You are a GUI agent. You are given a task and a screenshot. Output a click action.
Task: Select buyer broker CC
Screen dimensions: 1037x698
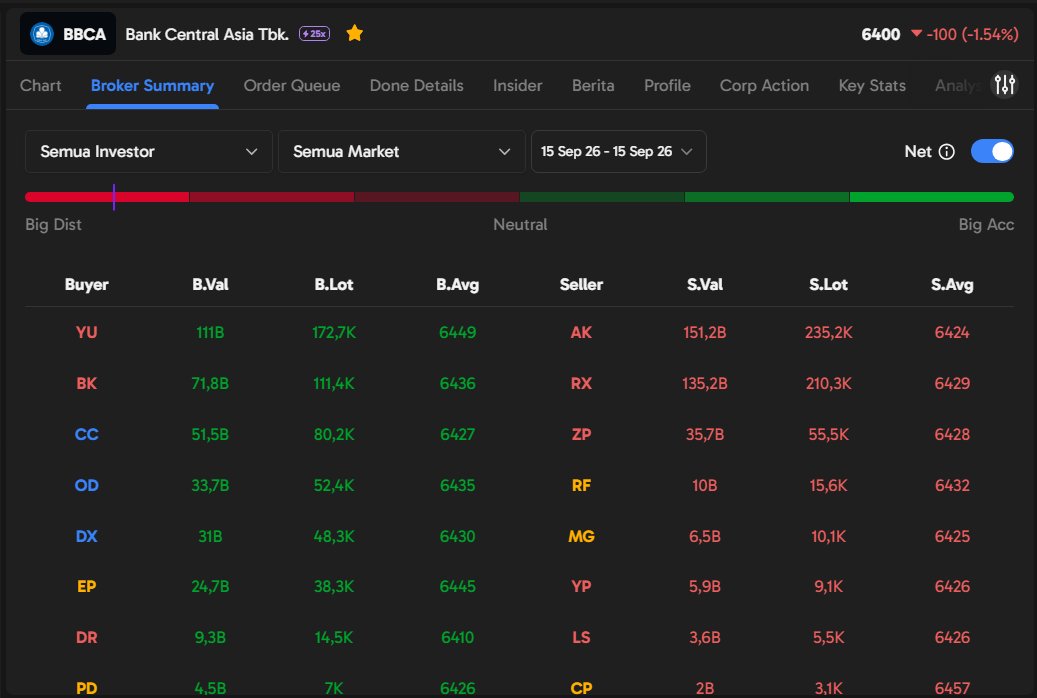pos(87,434)
